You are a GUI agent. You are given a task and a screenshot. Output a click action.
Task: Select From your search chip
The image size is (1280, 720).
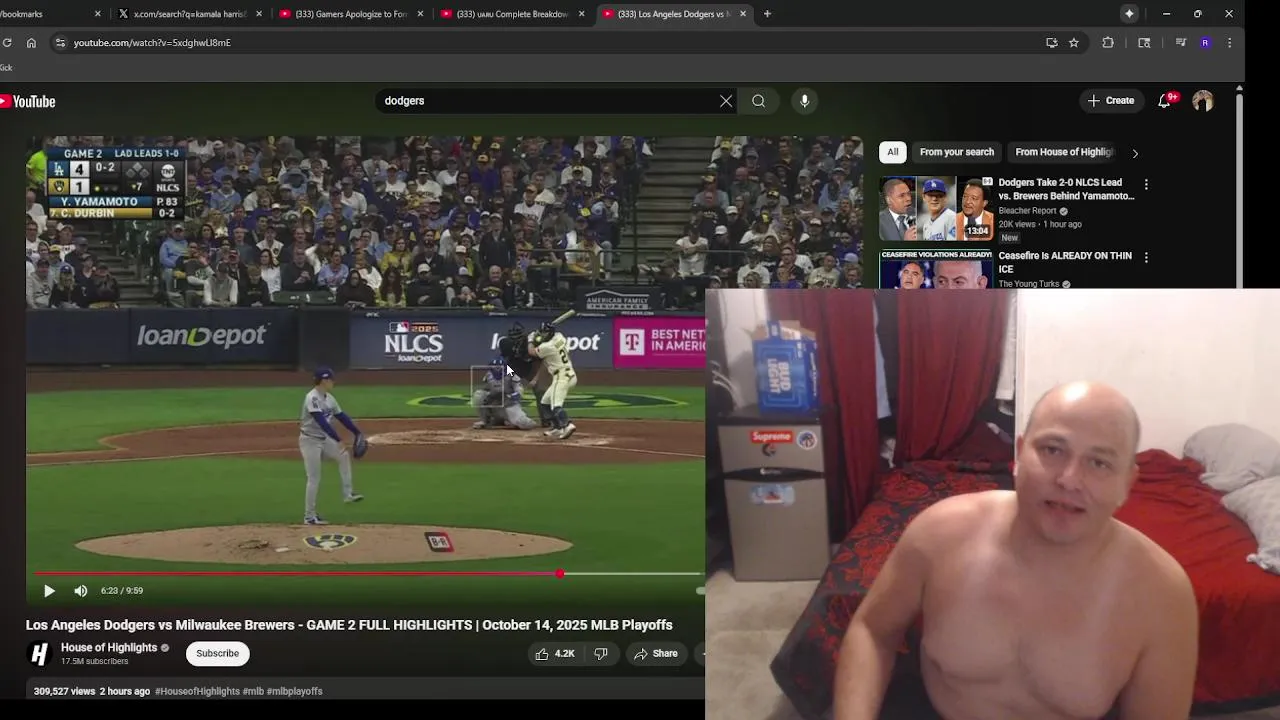[x=957, y=152]
